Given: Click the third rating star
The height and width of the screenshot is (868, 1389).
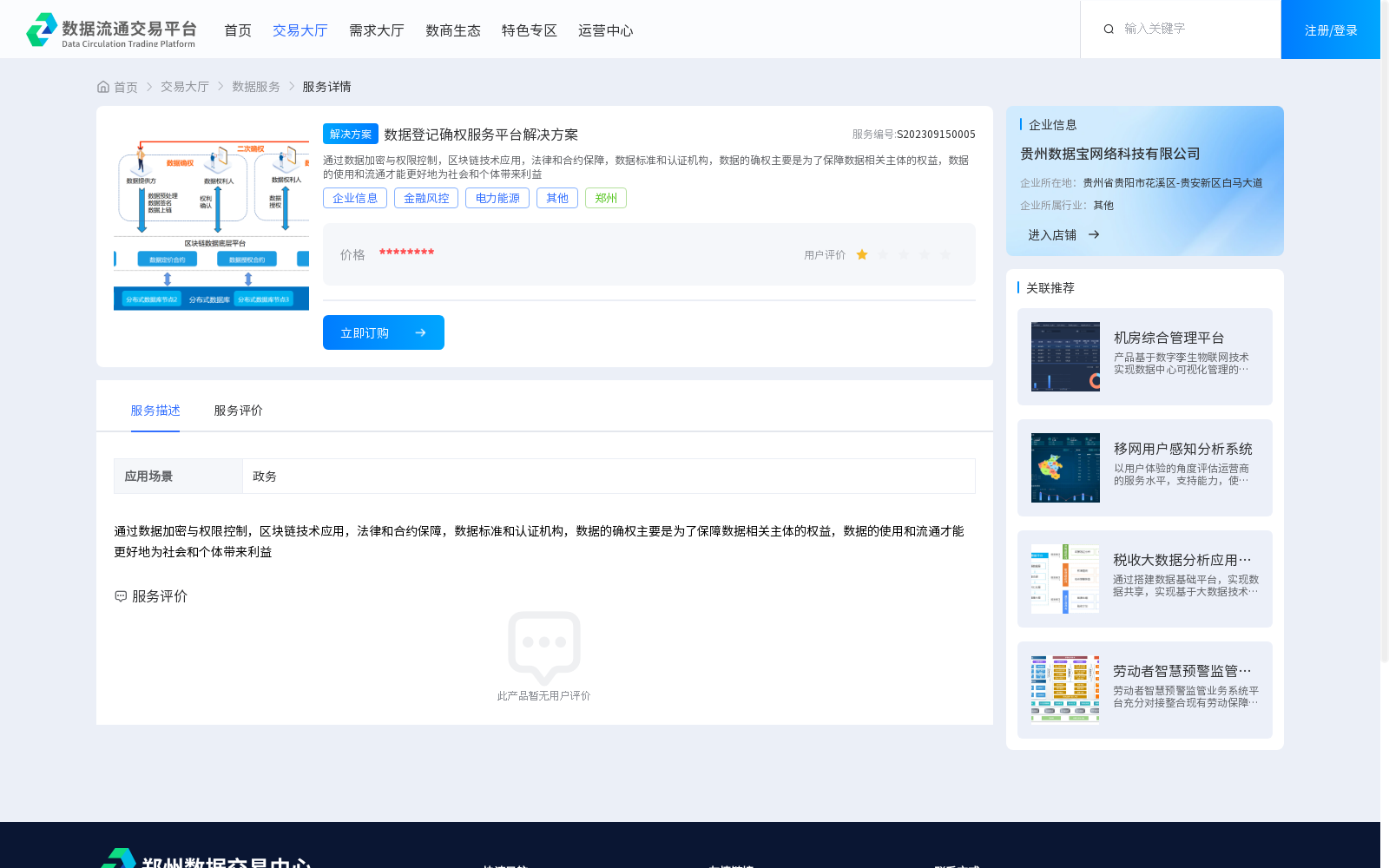Looking at the screenshot, I should [x=904, y=254].
